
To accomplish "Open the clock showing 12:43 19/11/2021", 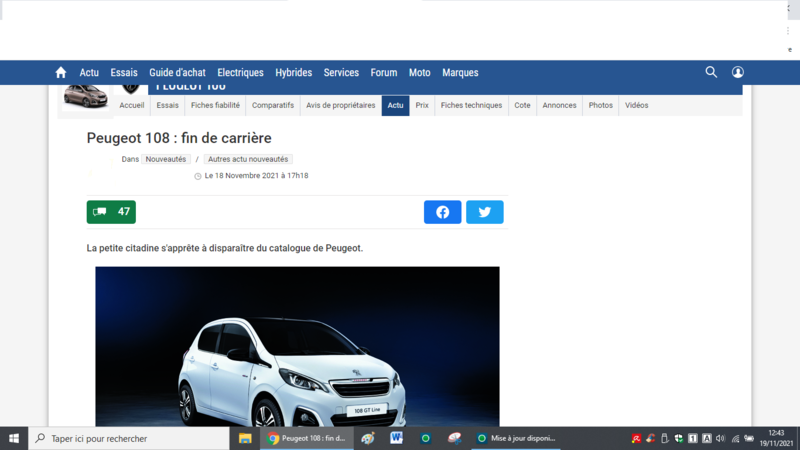I will click(776, 438).
